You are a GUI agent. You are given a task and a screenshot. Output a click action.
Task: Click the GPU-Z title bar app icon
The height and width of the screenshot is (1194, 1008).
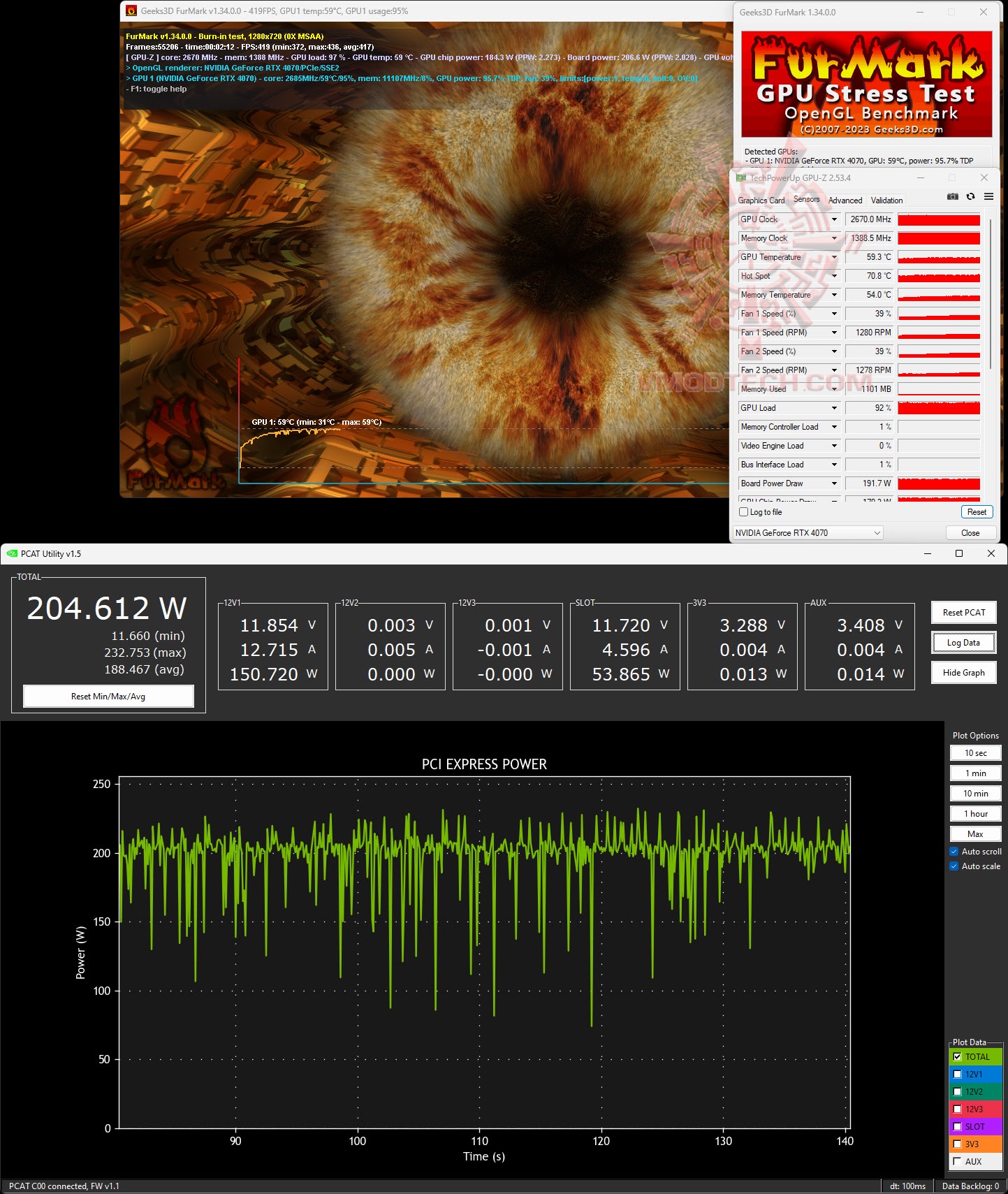tap(741, 178)
